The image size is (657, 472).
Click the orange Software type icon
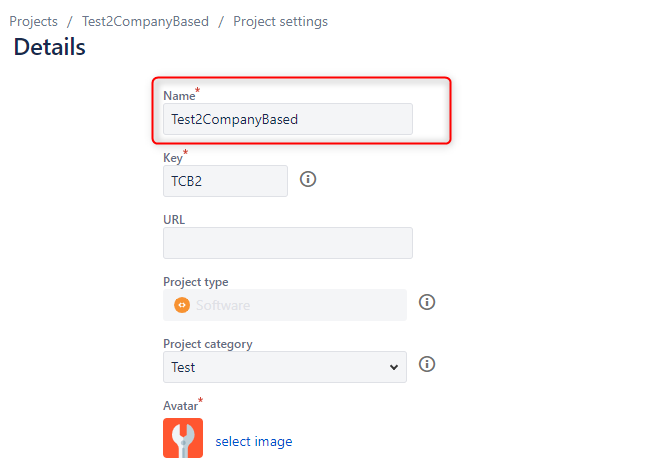tap(182, 305)
